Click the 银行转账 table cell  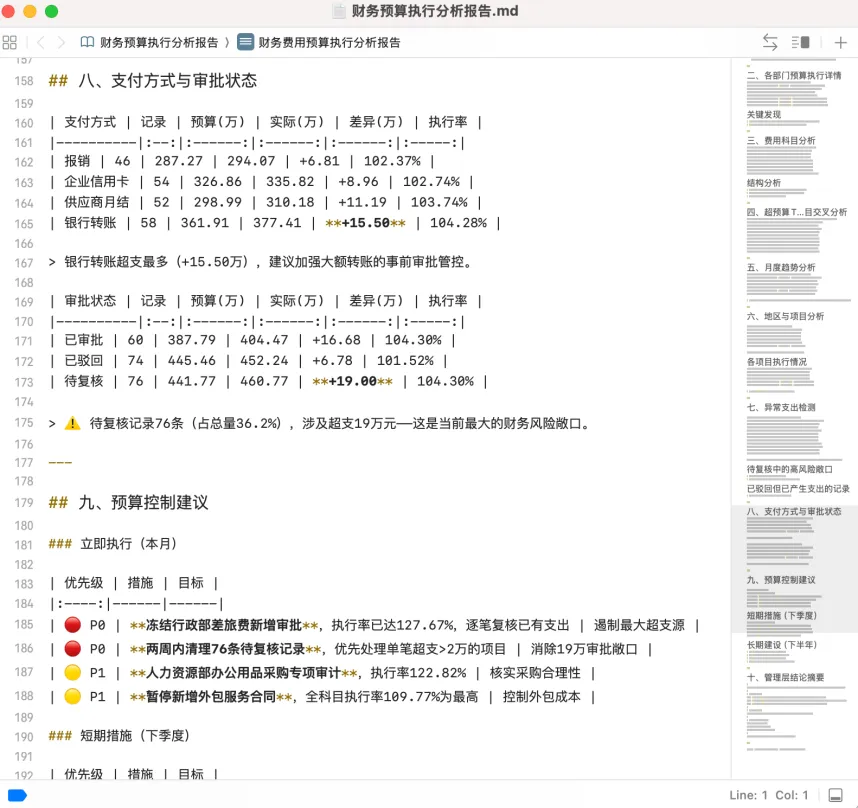click(x=90, y=223)
